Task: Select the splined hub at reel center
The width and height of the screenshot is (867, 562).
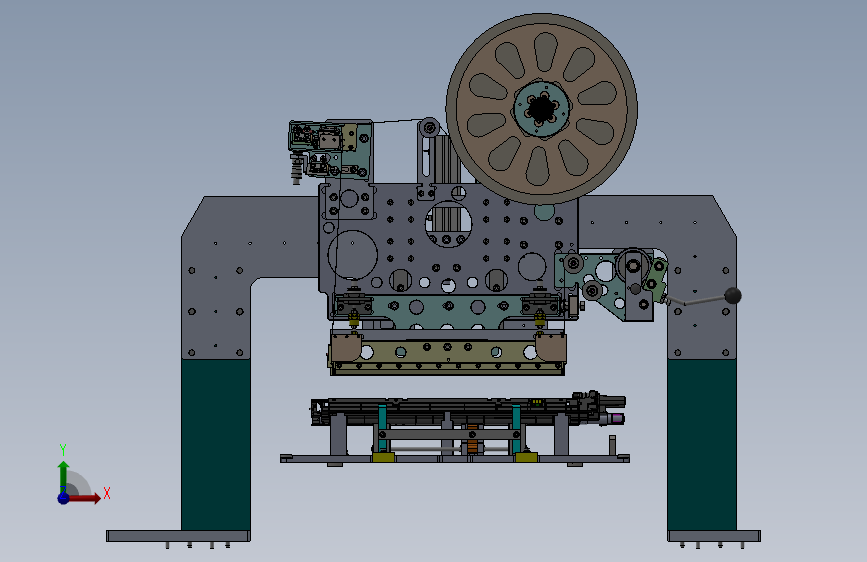Action: tap(541, 108)
